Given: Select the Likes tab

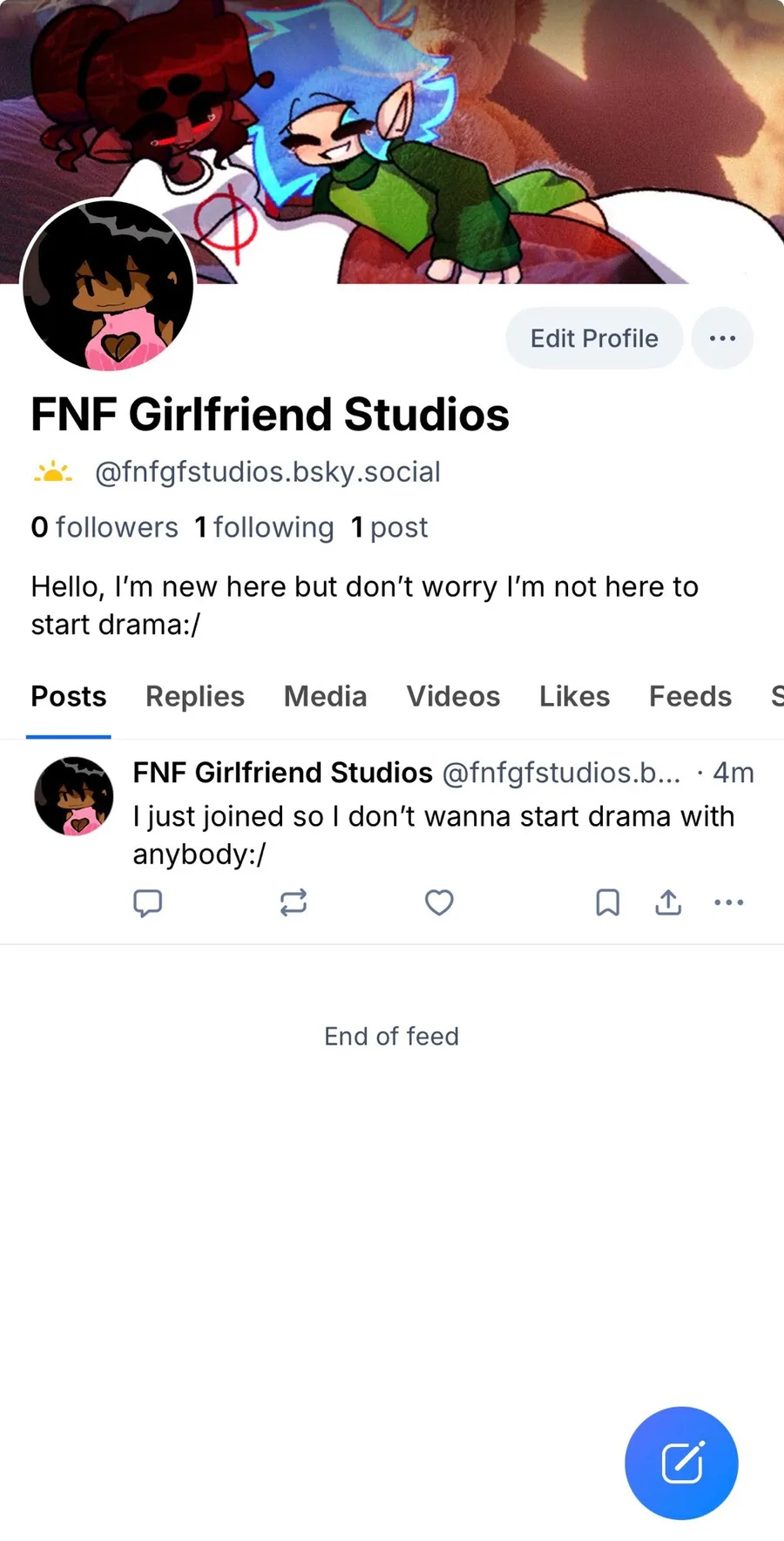Looking at the screenshot, I should tap(574, 696).
